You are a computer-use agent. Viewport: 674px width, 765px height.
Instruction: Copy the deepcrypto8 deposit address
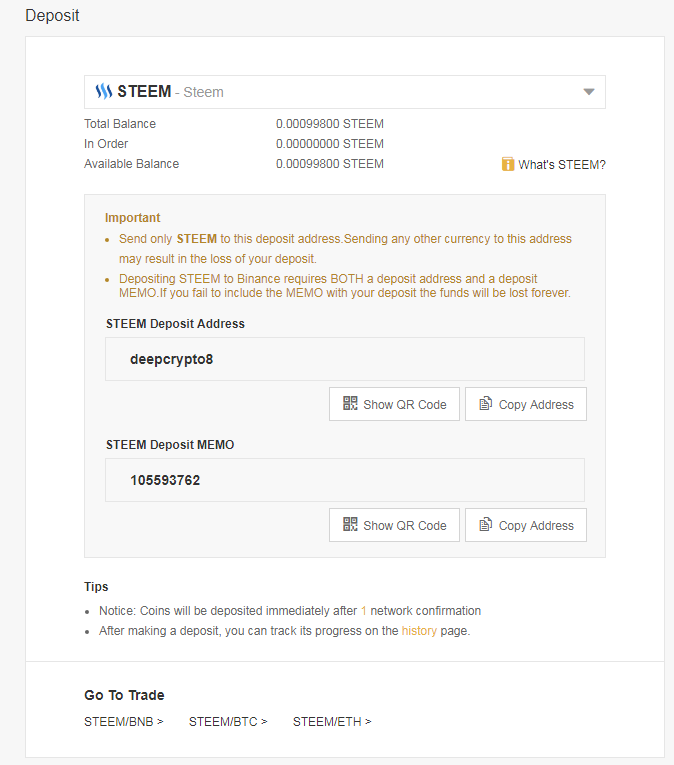(526, 404)
